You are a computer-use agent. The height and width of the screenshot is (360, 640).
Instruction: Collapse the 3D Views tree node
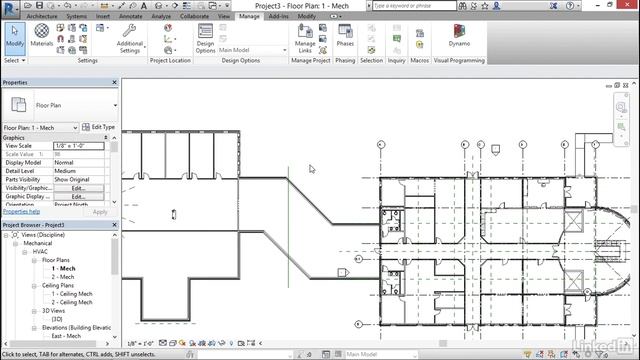pos(34,311)
